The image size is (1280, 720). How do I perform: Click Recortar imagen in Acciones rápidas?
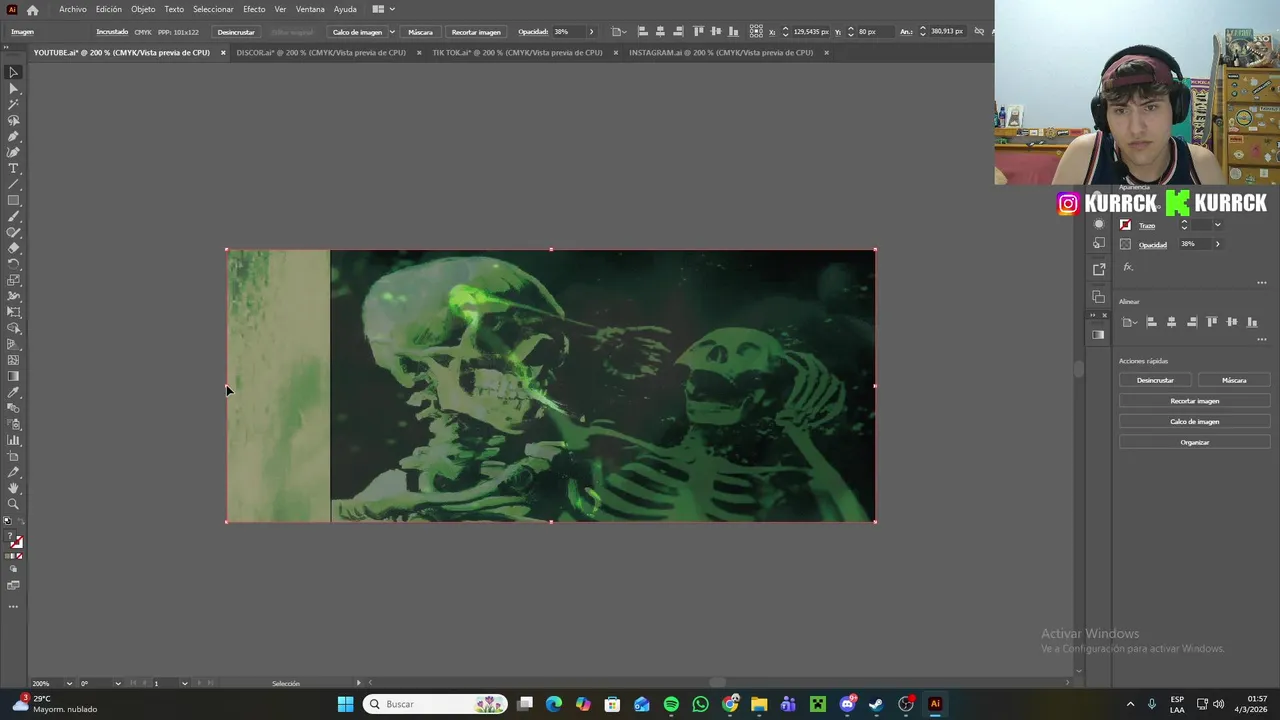1194,401
